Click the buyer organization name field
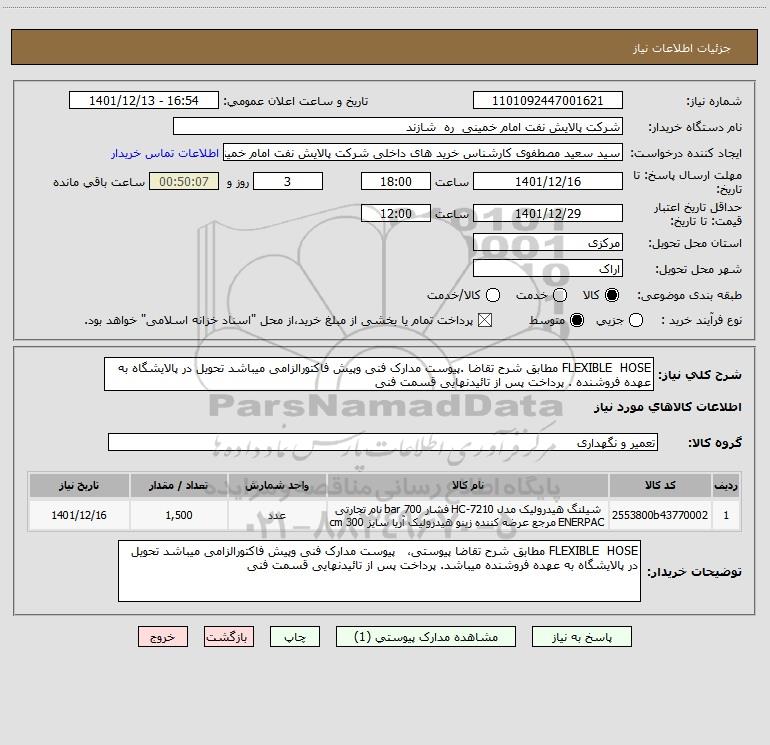This screenshot has width=770, height=745. (398, 127)
